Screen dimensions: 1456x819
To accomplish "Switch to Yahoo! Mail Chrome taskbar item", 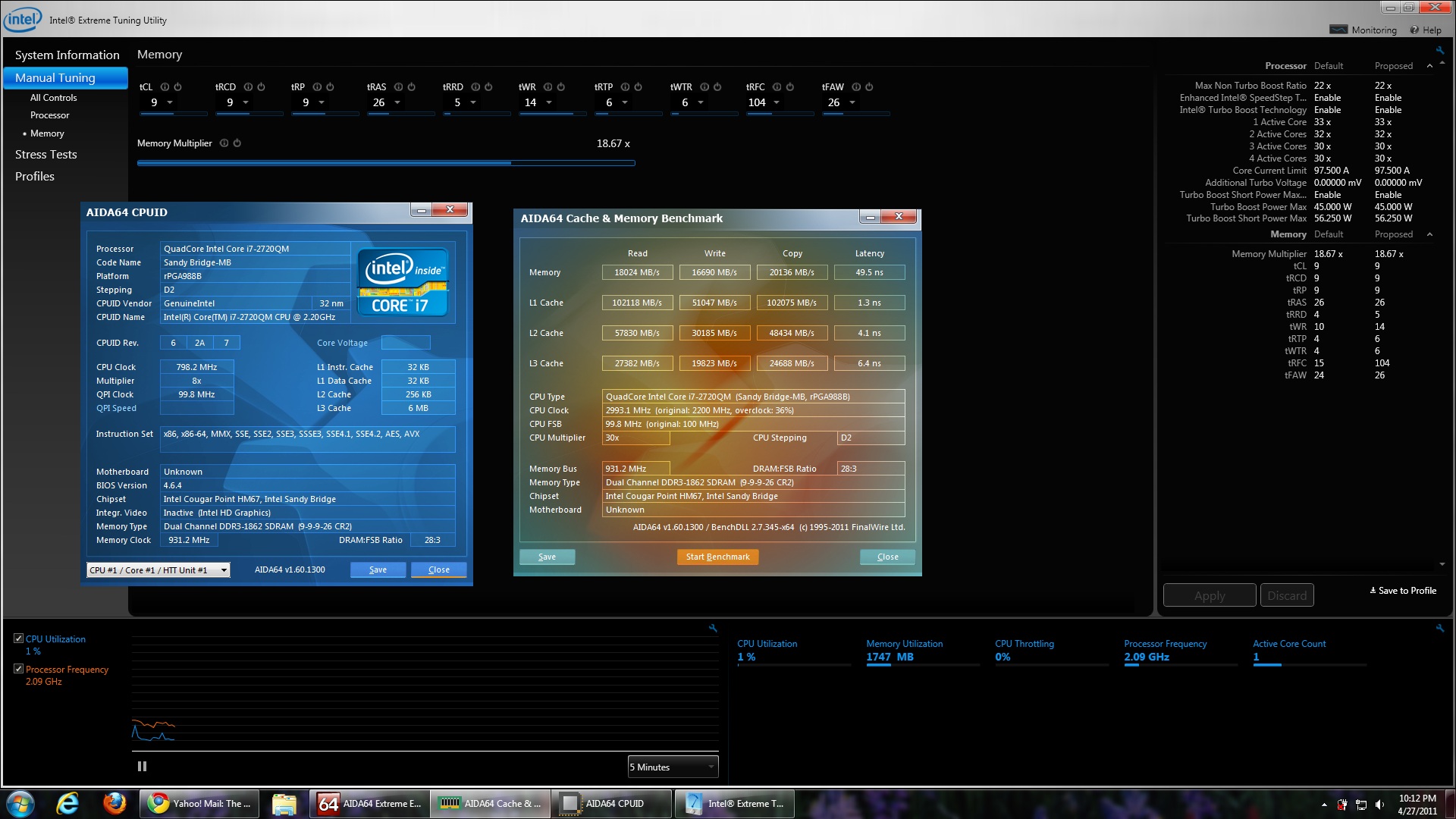I will 200,804.
